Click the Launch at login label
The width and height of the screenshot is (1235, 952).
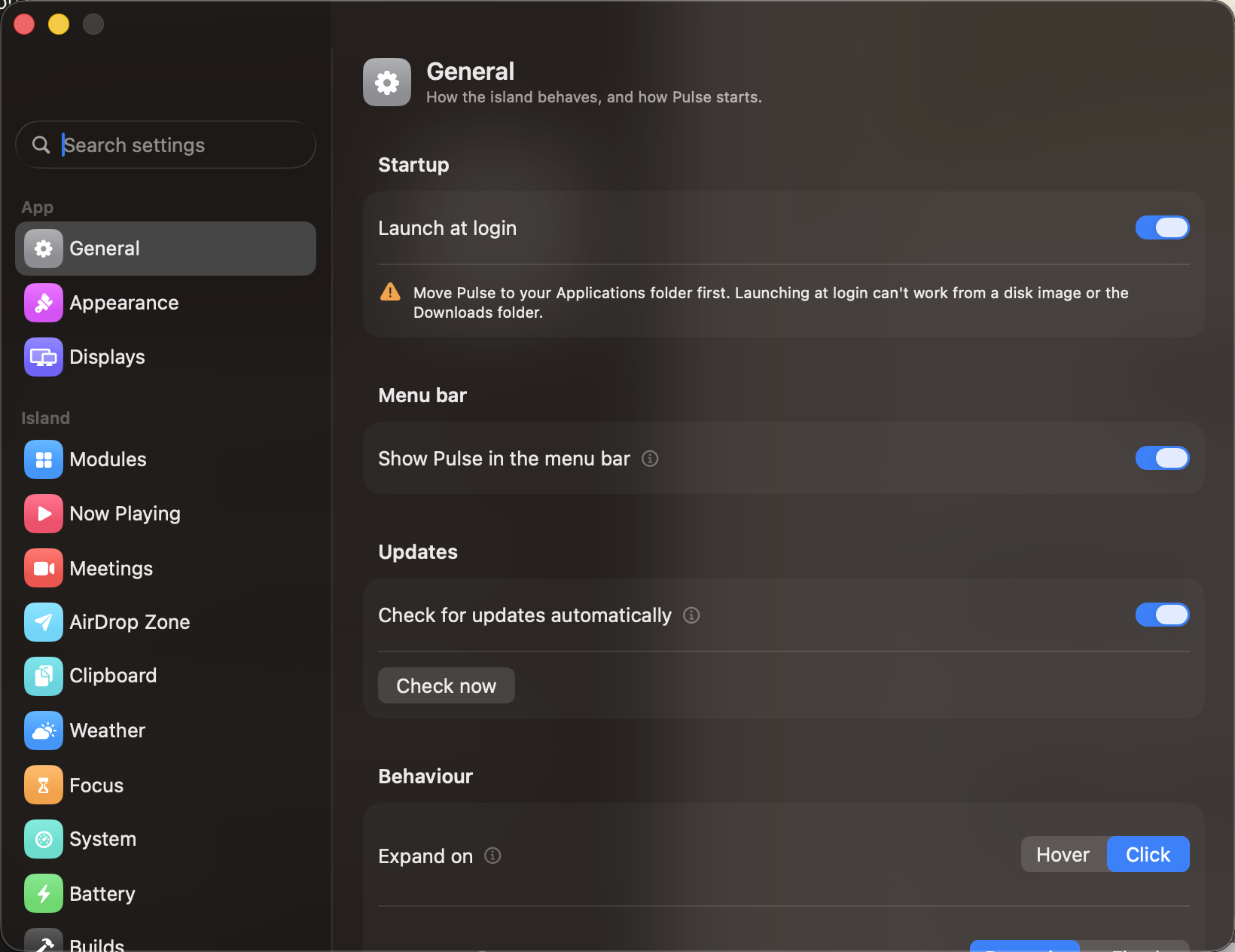[447, 228]
